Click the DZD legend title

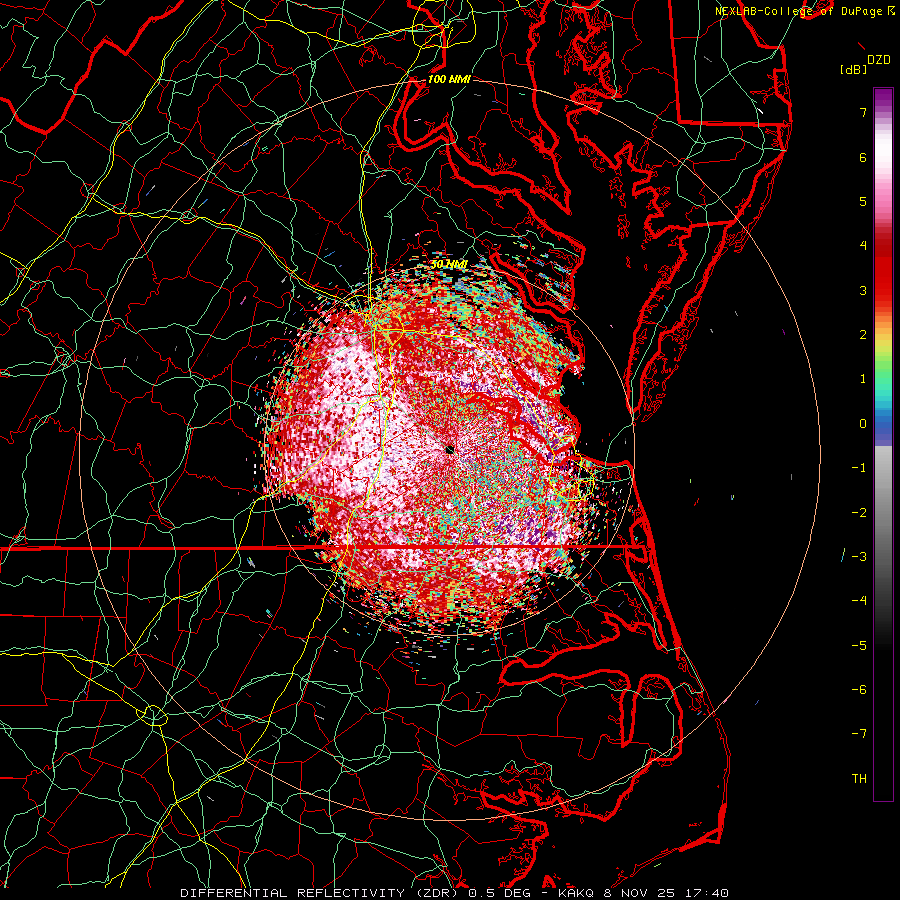coord(878,60)
